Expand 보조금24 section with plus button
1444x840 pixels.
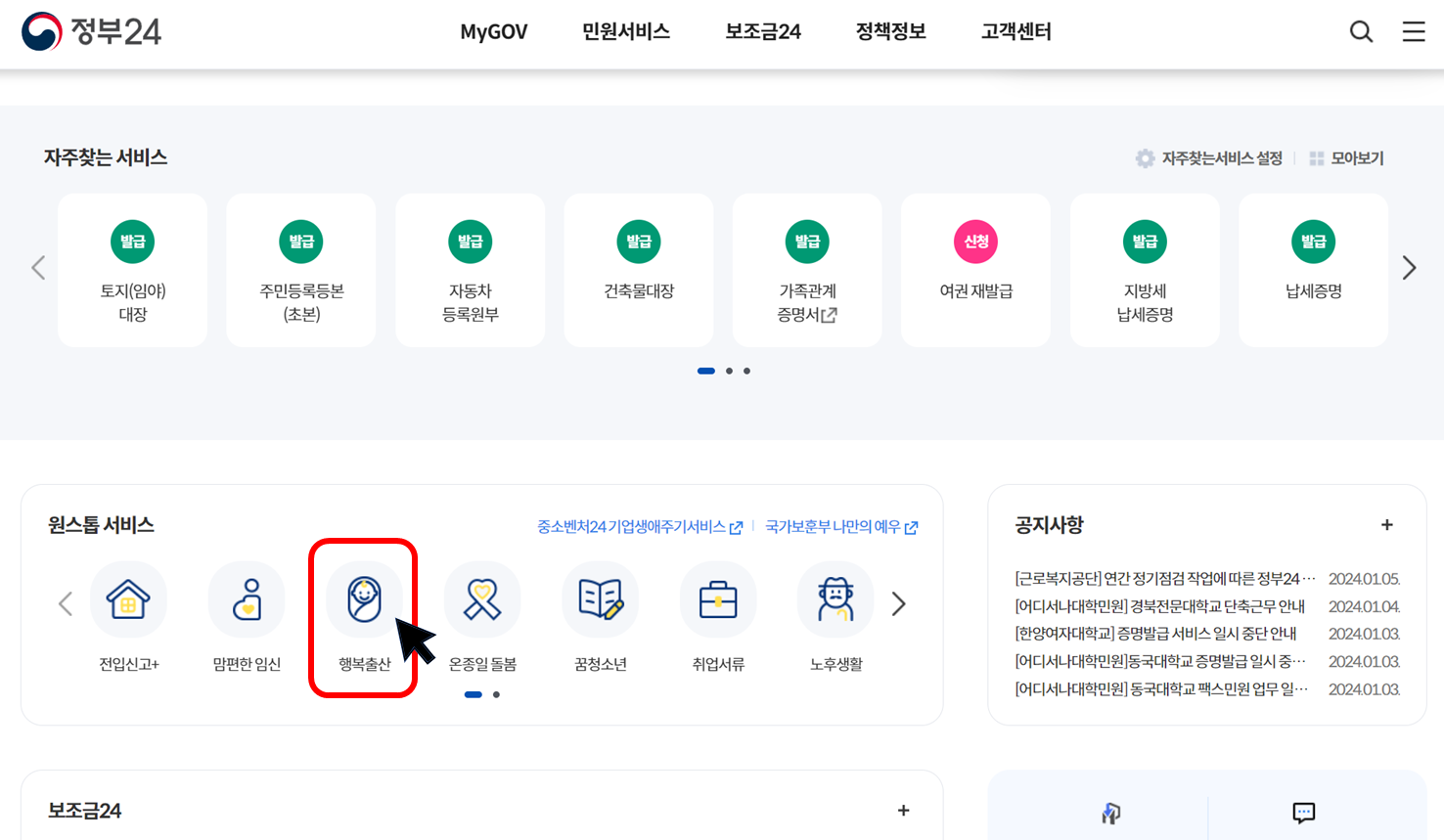coord(903,811)
